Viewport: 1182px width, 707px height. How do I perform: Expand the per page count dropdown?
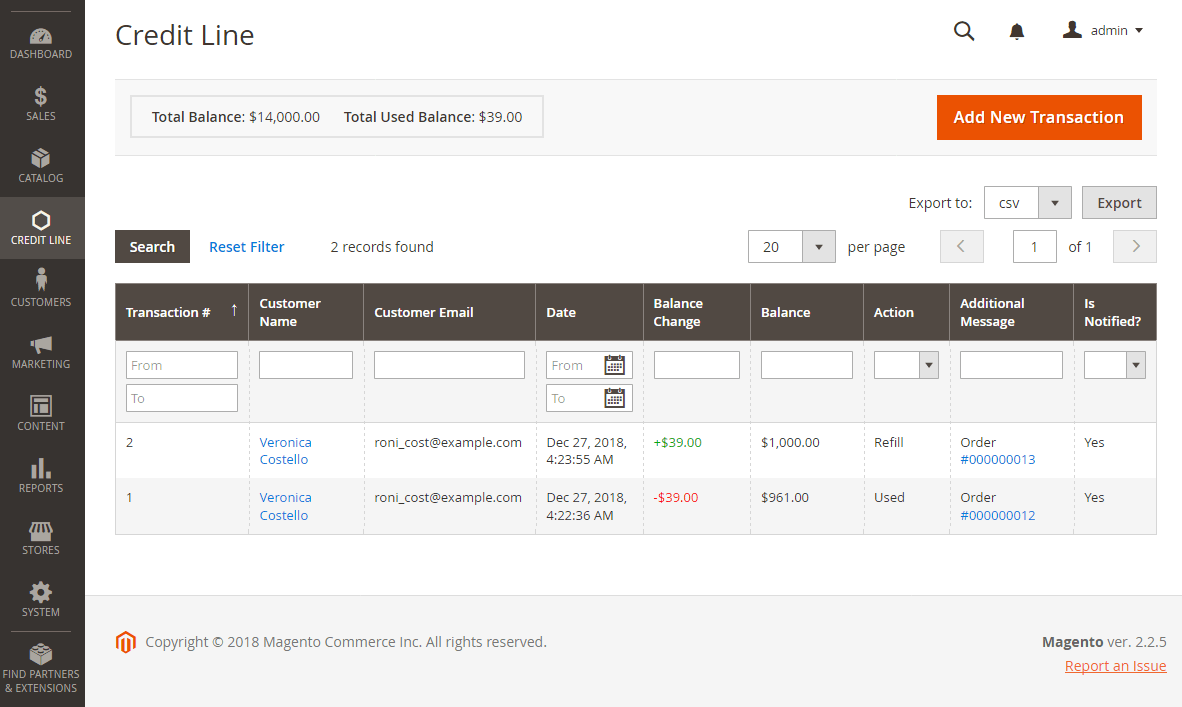click(x=819, y=247)
